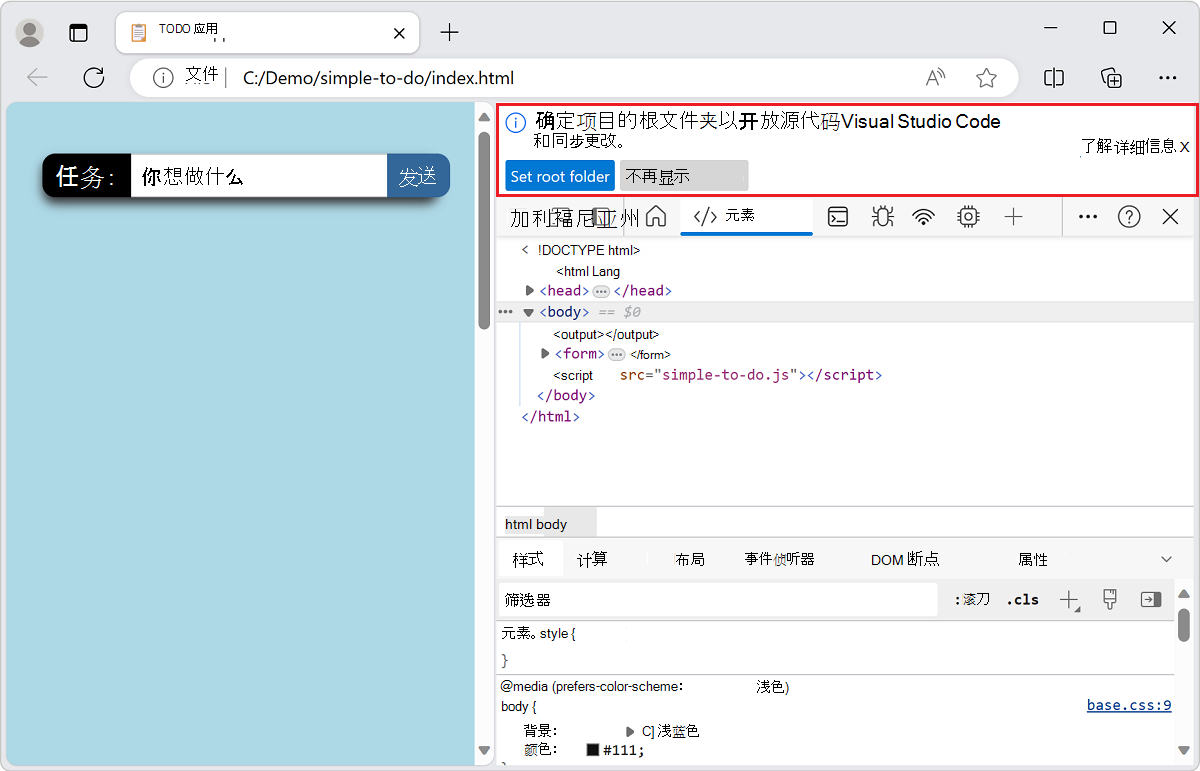
Task: Add more tools using the plus icon
Action: point(1013,216)
